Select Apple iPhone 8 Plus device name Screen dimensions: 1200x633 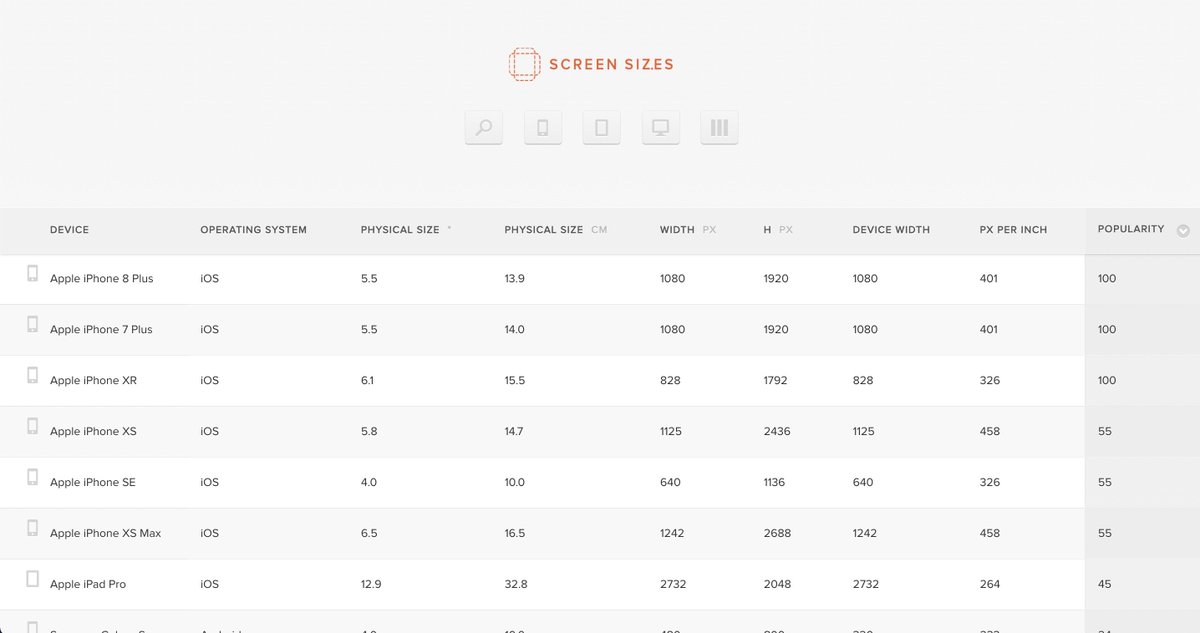pos(102,279)
